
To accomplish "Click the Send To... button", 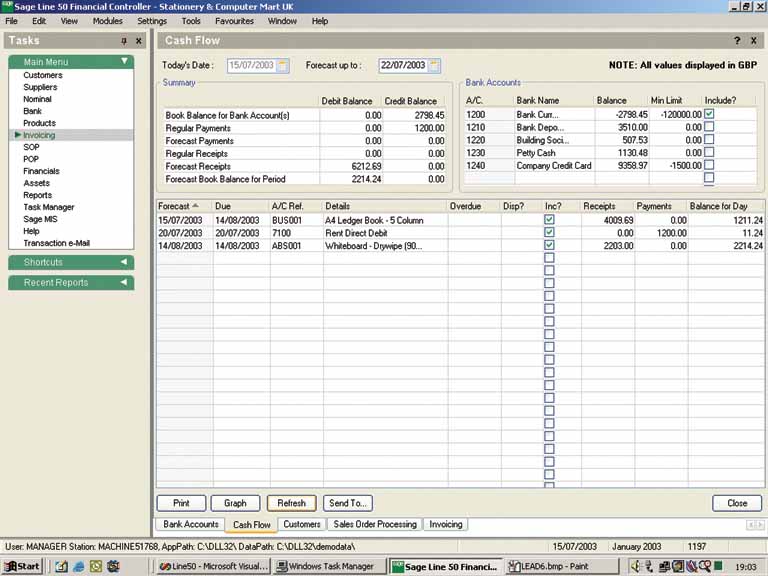I will pos(348,503).
